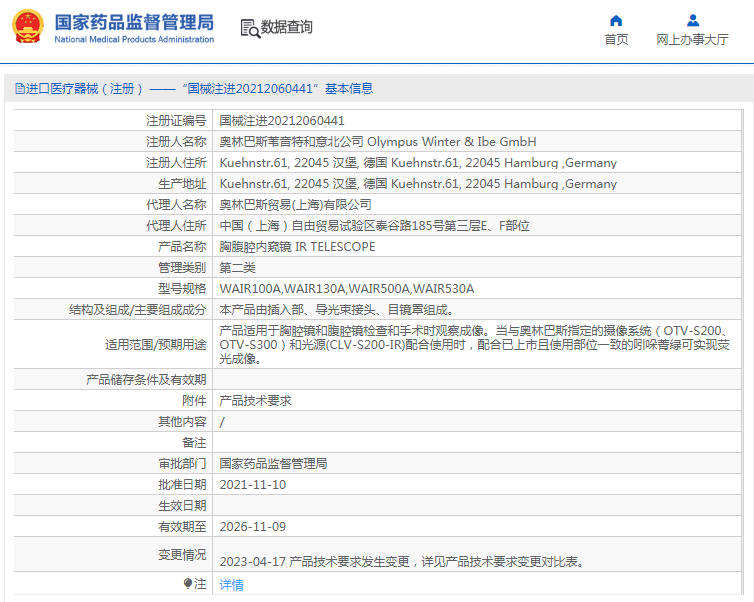The width and height of the screenshot is (754, 602).
Task: Click the expiry date 2026-11-09
Action: point(252,526)
